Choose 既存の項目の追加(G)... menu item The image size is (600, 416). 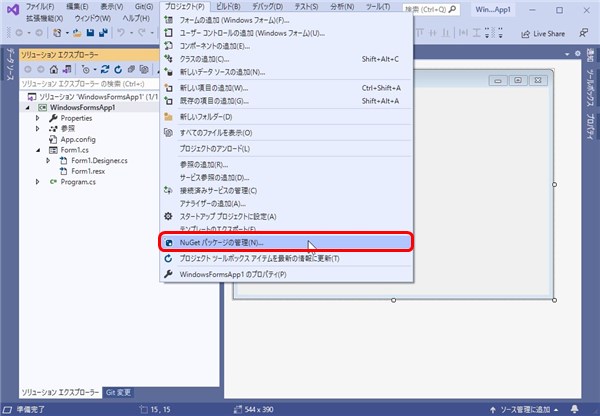pos(286,101)
